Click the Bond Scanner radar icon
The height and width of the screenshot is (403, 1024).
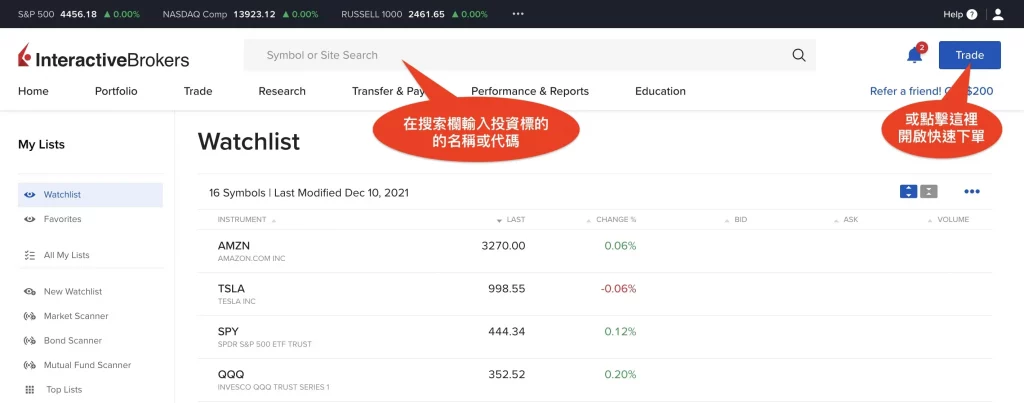tap(29, 341)
